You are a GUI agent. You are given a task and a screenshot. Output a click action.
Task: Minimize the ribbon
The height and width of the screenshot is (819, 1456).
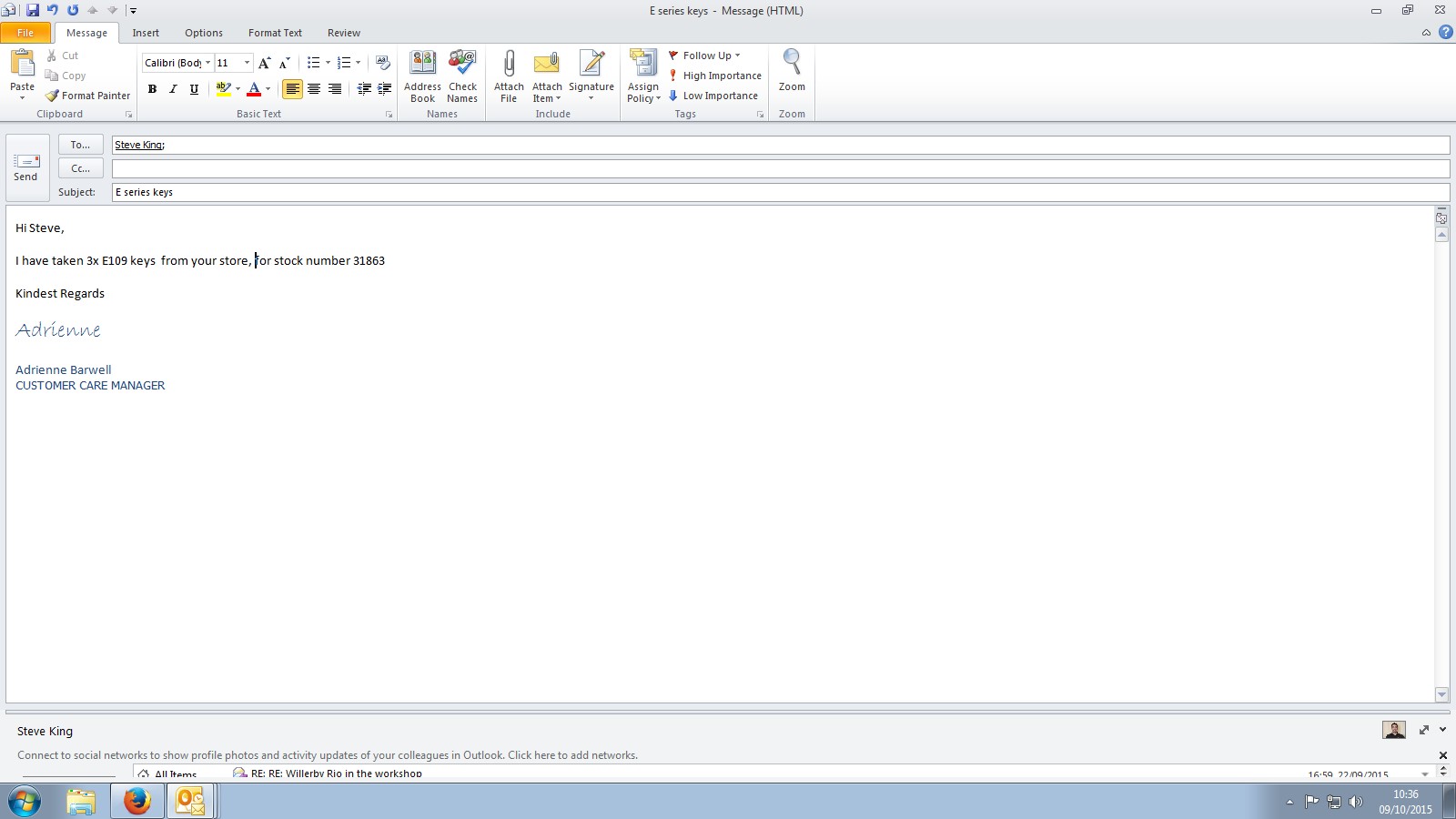[1426, 33]
